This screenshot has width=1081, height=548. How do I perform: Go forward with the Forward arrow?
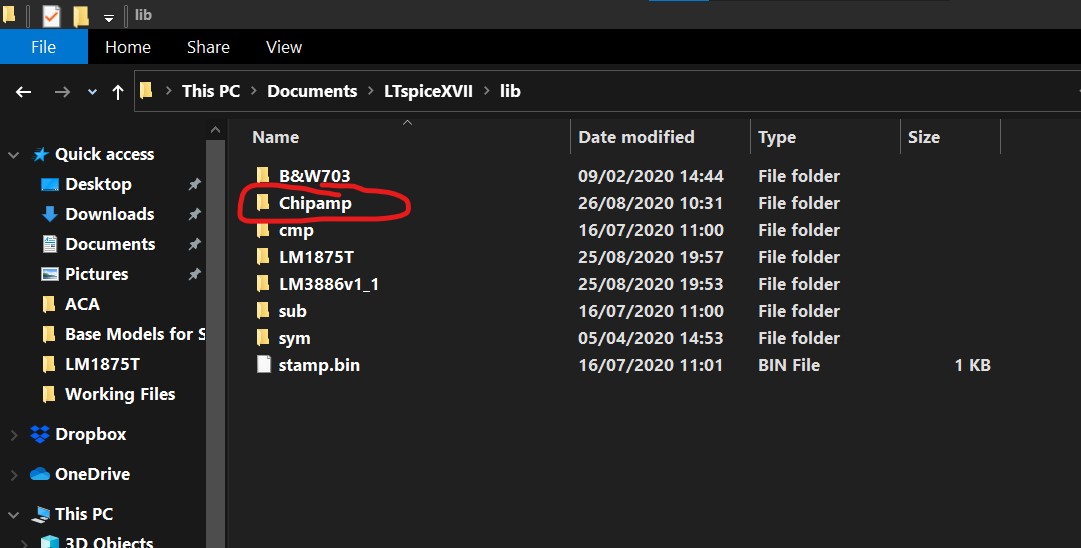tap(62, 91)
